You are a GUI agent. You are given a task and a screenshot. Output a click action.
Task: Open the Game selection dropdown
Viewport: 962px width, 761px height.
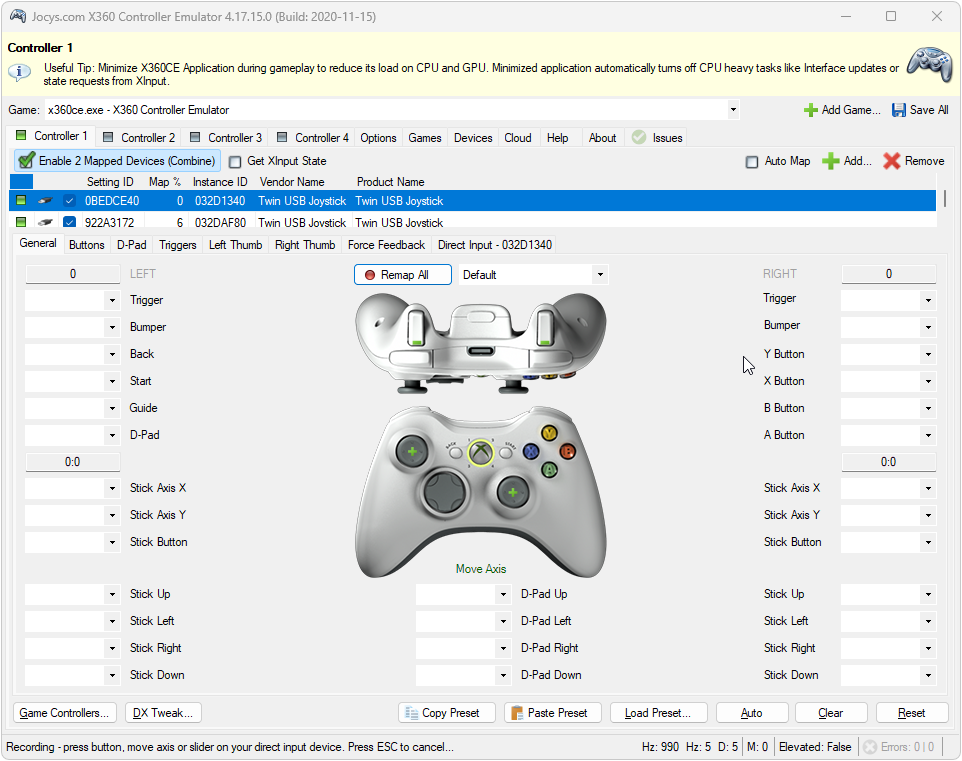tap(733, 110)
